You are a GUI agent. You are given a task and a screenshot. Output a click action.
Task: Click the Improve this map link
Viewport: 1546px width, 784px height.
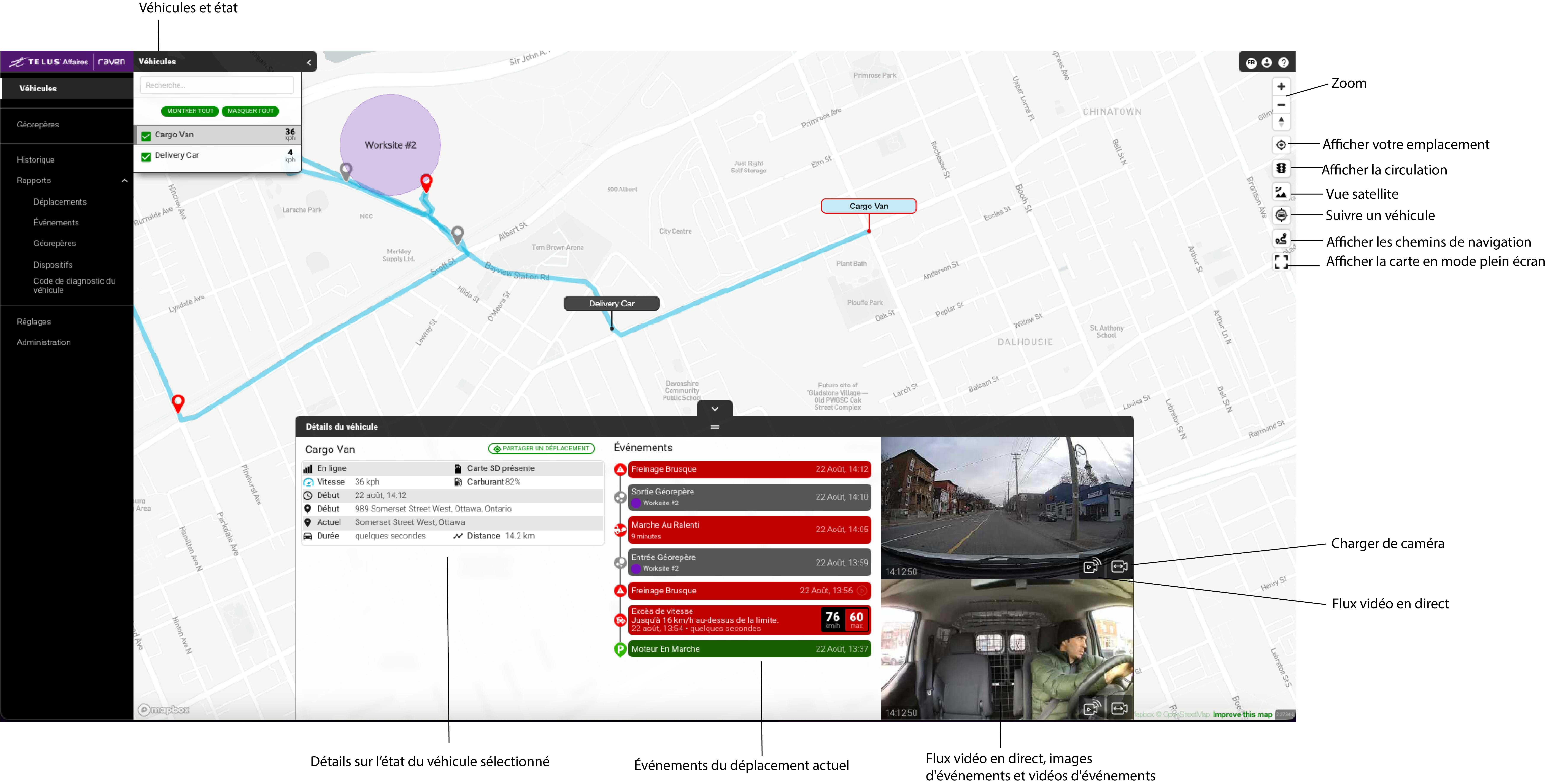tap(1242, 714)
